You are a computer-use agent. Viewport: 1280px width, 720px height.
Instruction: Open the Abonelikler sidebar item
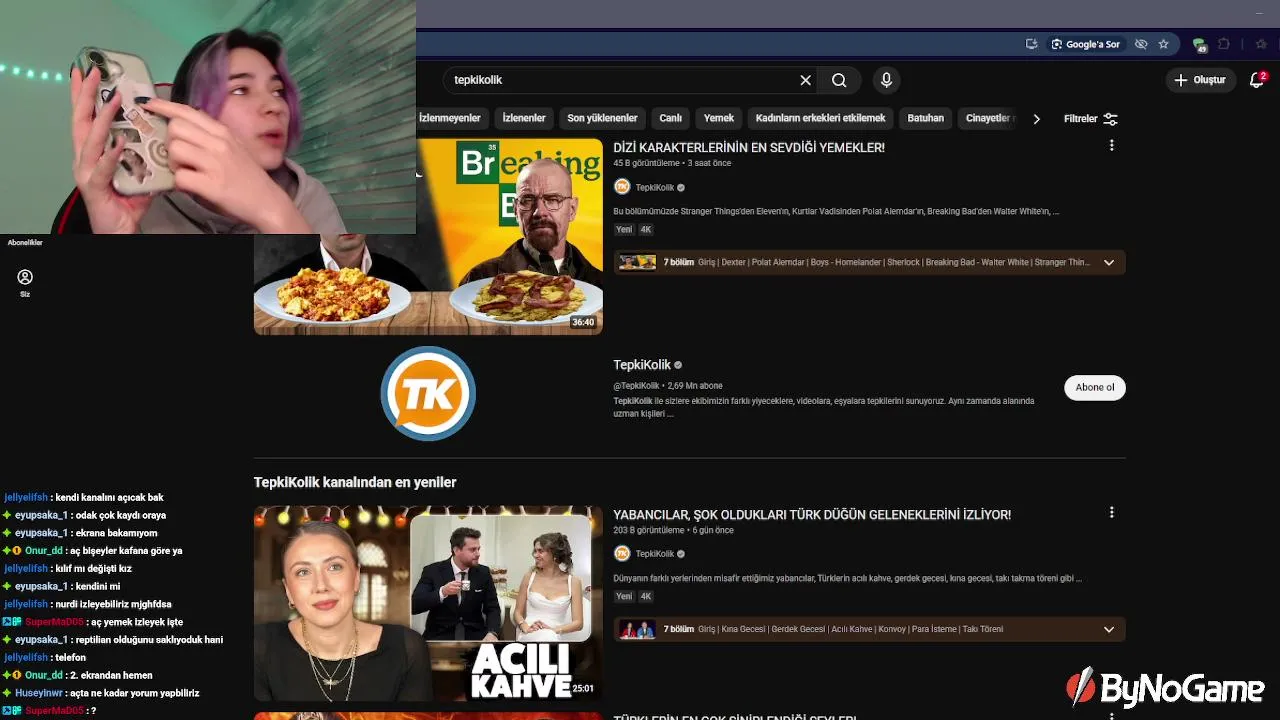[25, 242]
